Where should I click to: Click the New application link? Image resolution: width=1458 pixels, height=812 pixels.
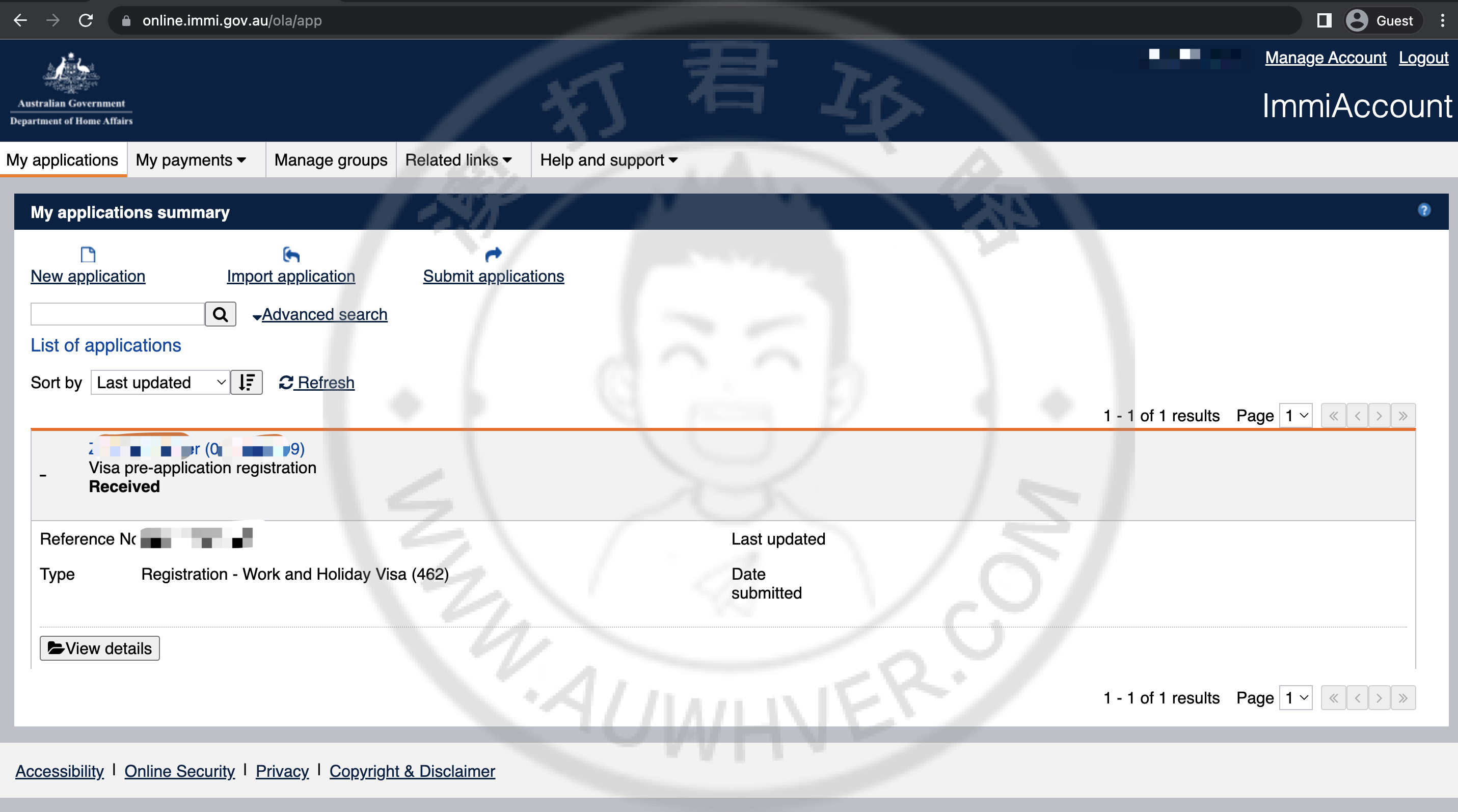click(x=88, y=276)
